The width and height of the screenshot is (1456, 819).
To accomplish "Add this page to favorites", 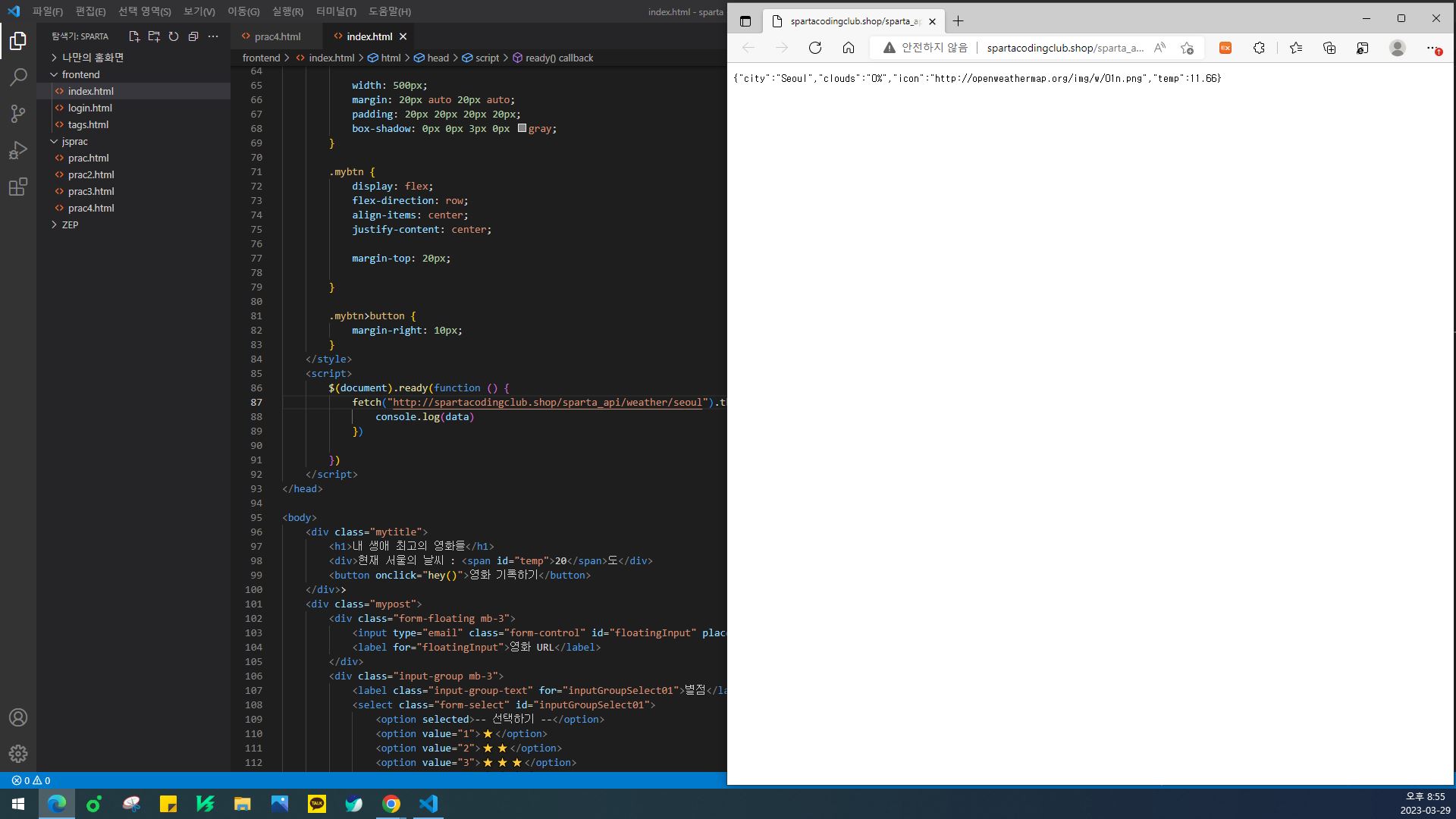I will (1187, 48).
